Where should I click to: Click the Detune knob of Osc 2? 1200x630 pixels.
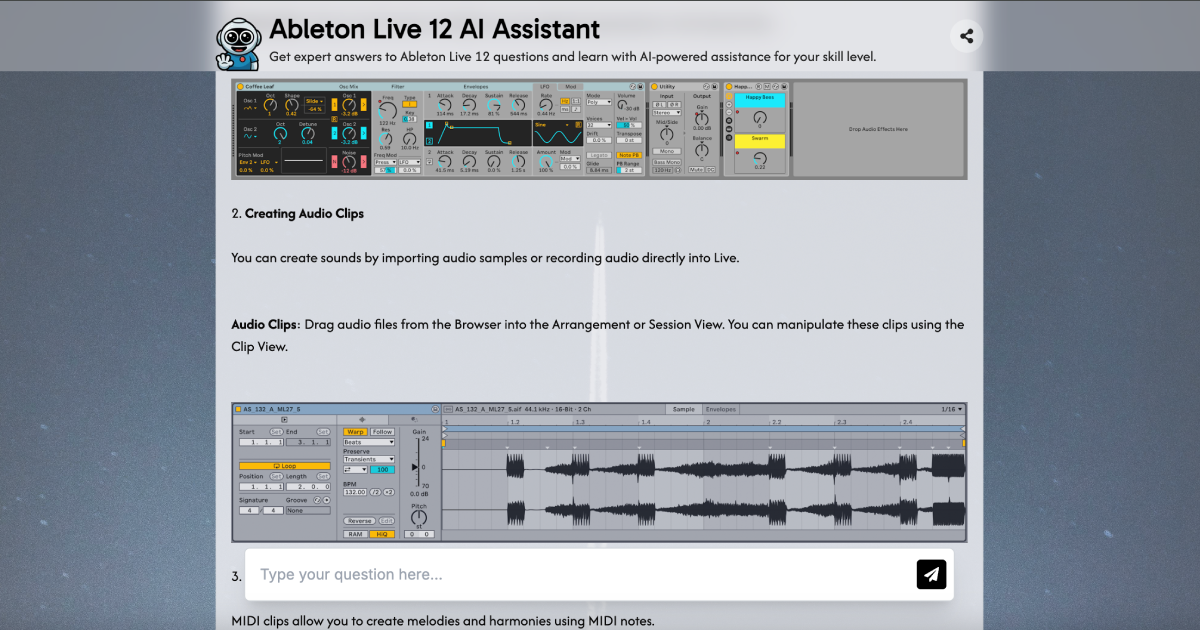click(x=308, y=133)
